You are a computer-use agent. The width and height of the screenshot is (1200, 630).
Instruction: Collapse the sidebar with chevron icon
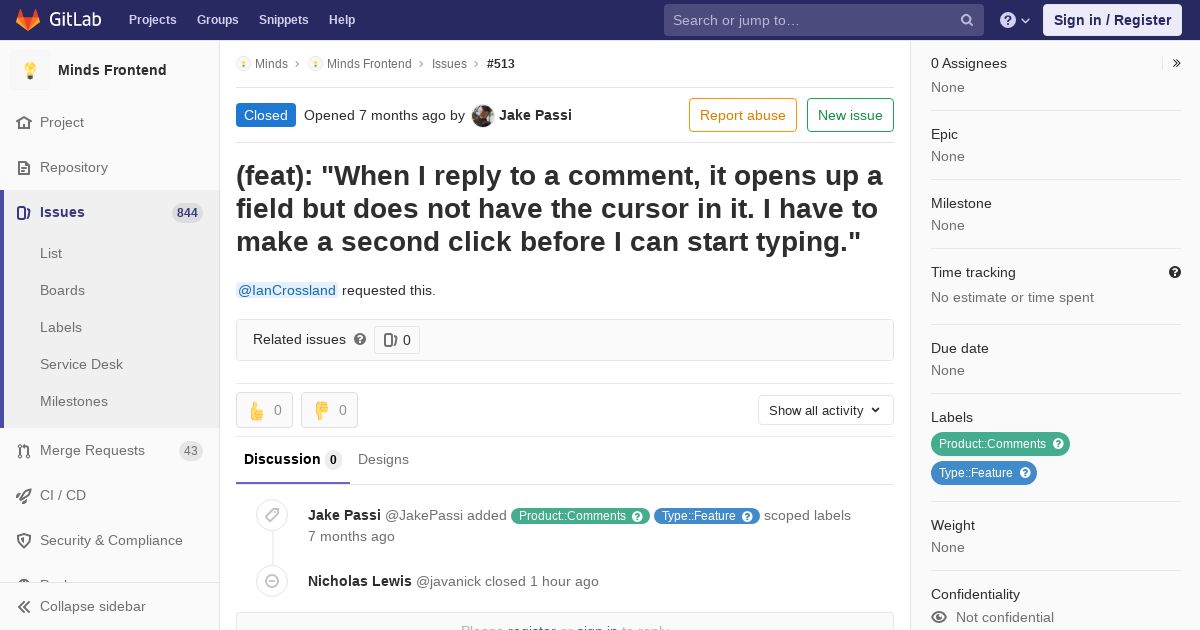click(x=24, y=607)
